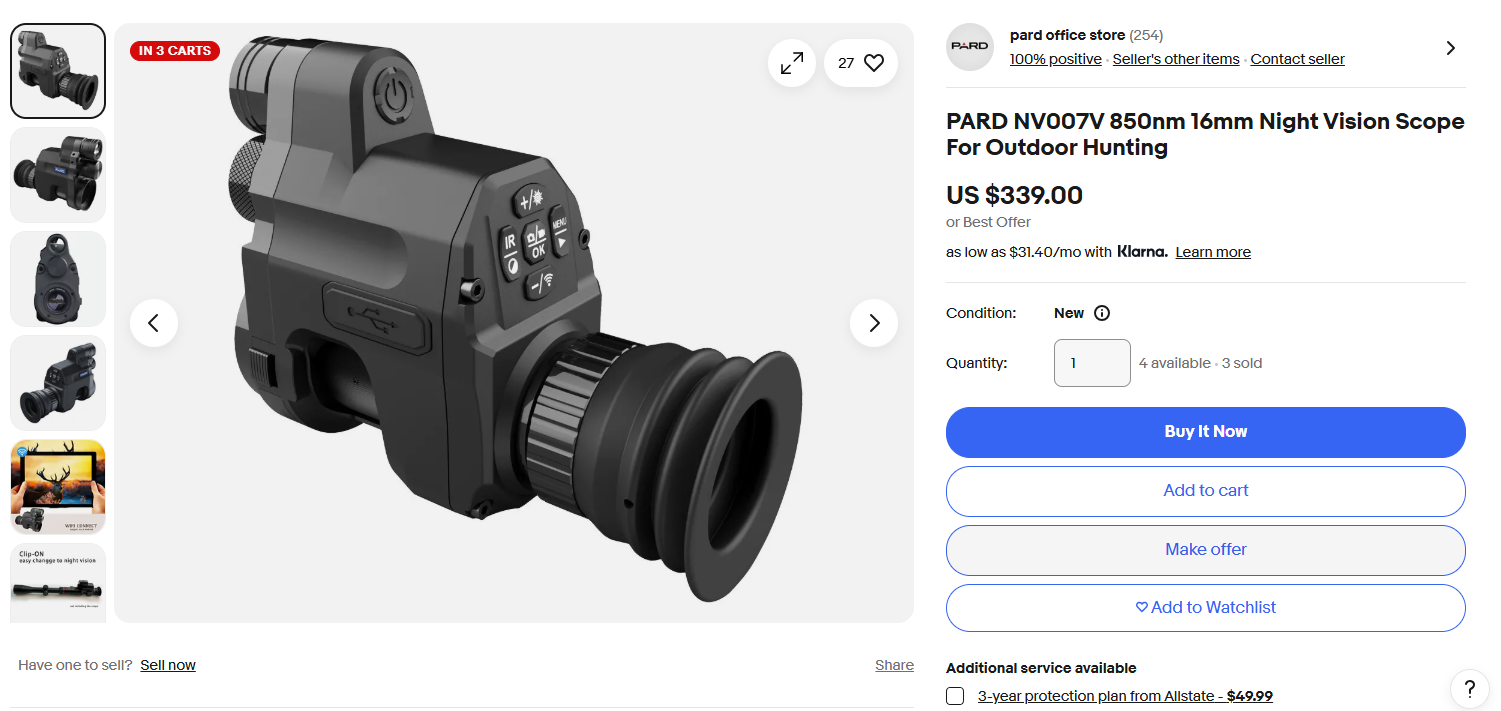Select the fourth thumbnail of scope angled view
Image resolution: width=1501 pixels, height=711 pixels.
tap(58, 383)
